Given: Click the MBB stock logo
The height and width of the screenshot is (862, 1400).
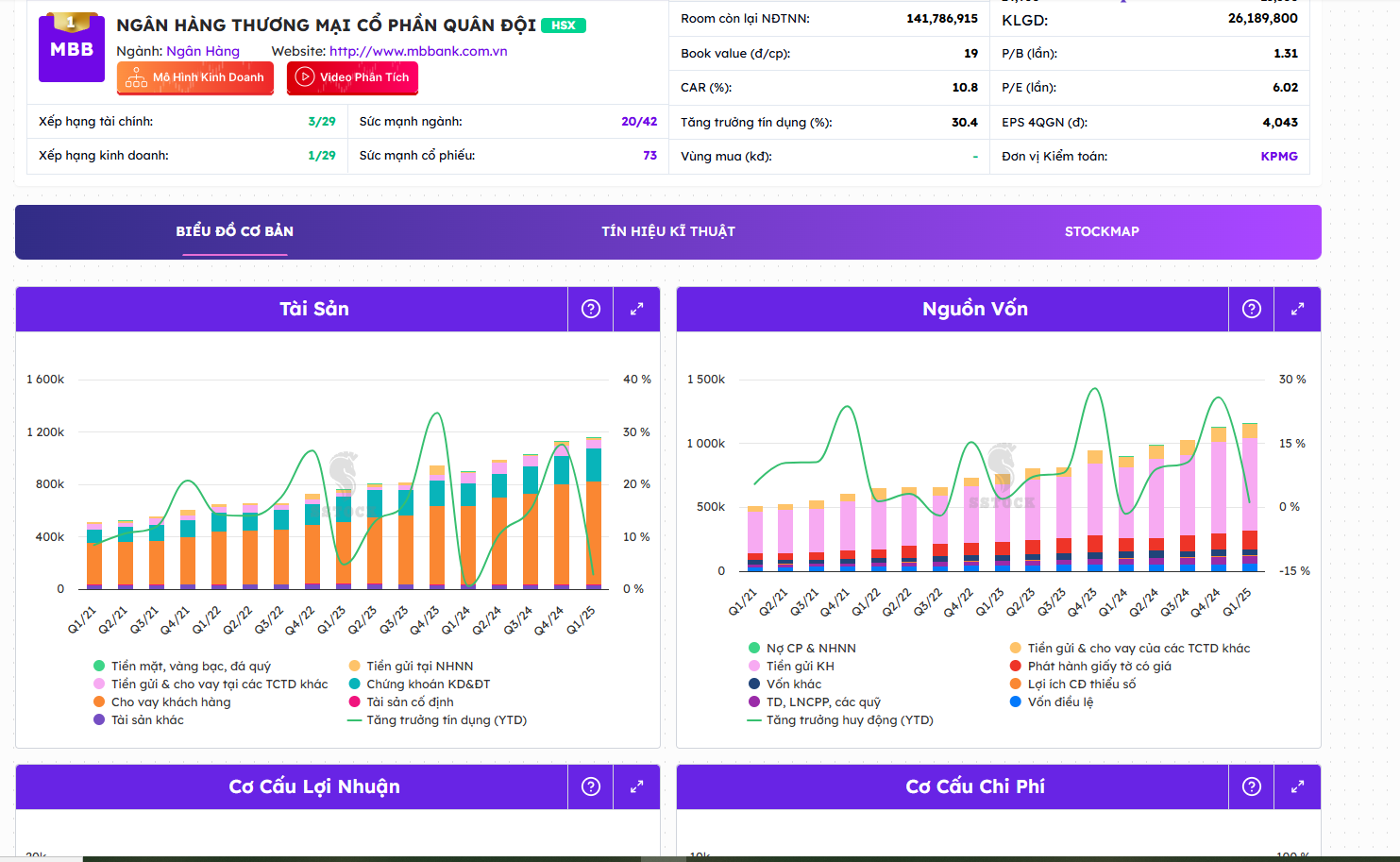Looking at the screenshot, I should coord(72,48).
